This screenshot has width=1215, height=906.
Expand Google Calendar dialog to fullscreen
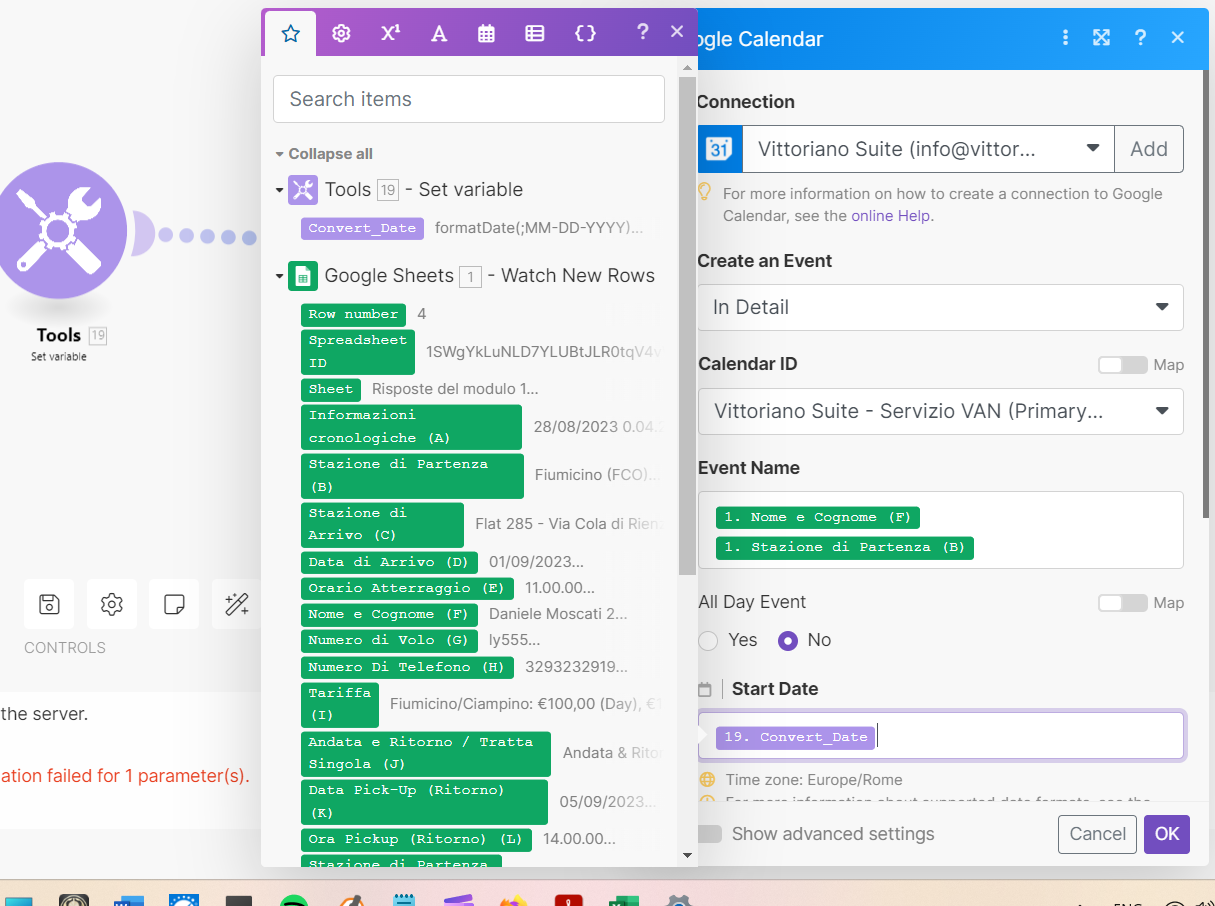point(1101,38)
